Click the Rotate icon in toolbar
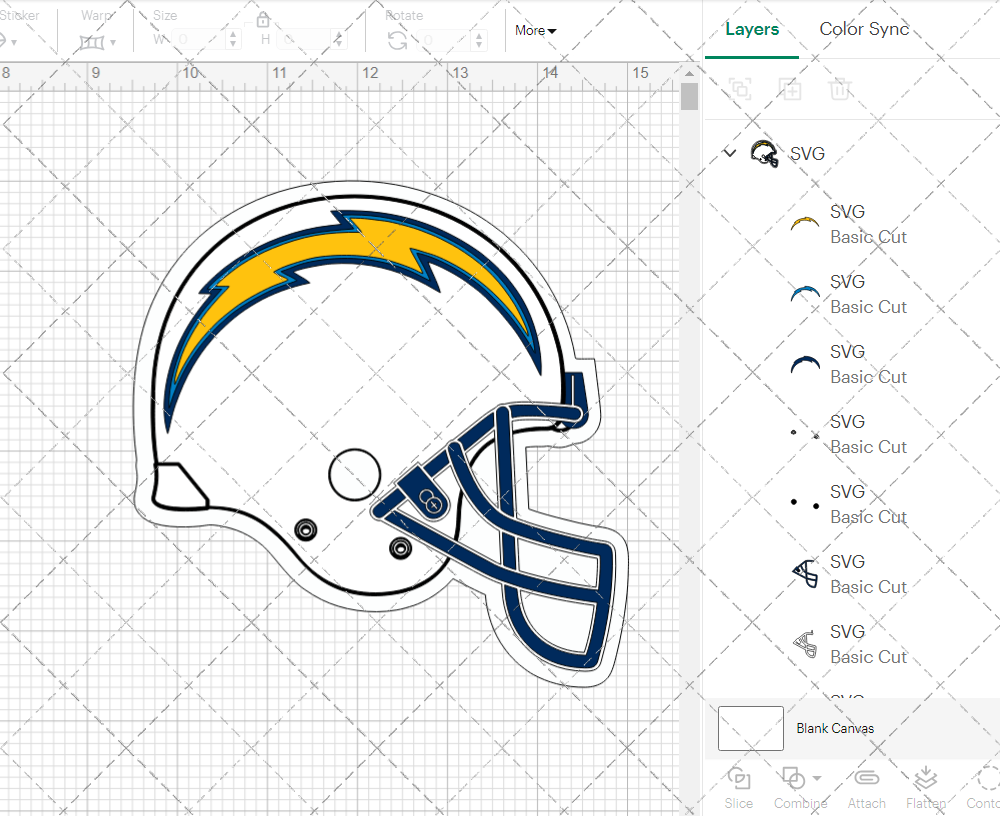Screen dimensions: 1000x816 pos(397,40)
